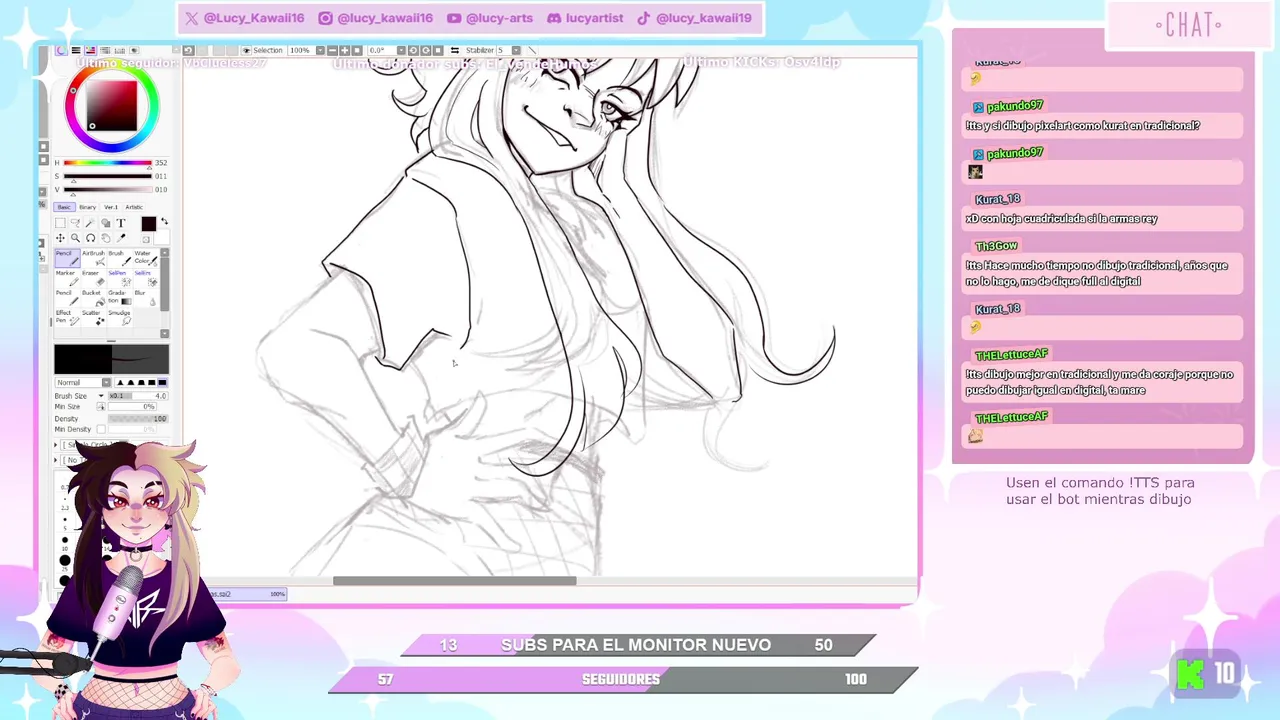Choose the Smudge tool
1280x720 pixels.
[120, 318]
